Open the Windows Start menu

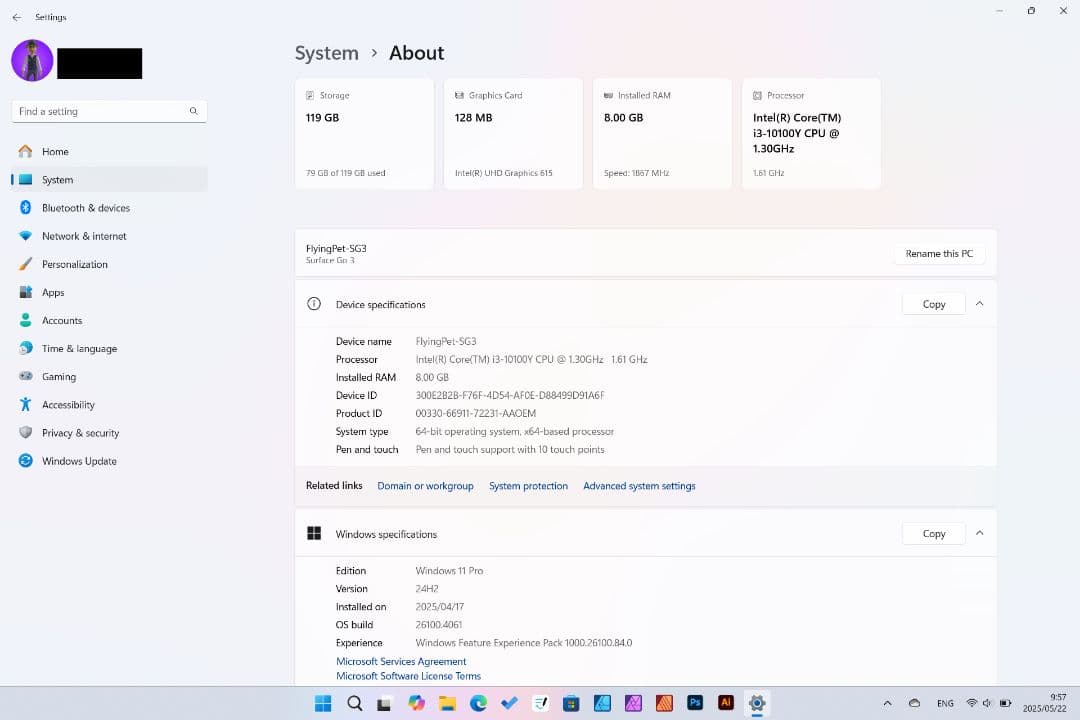(x=323, y=703)
